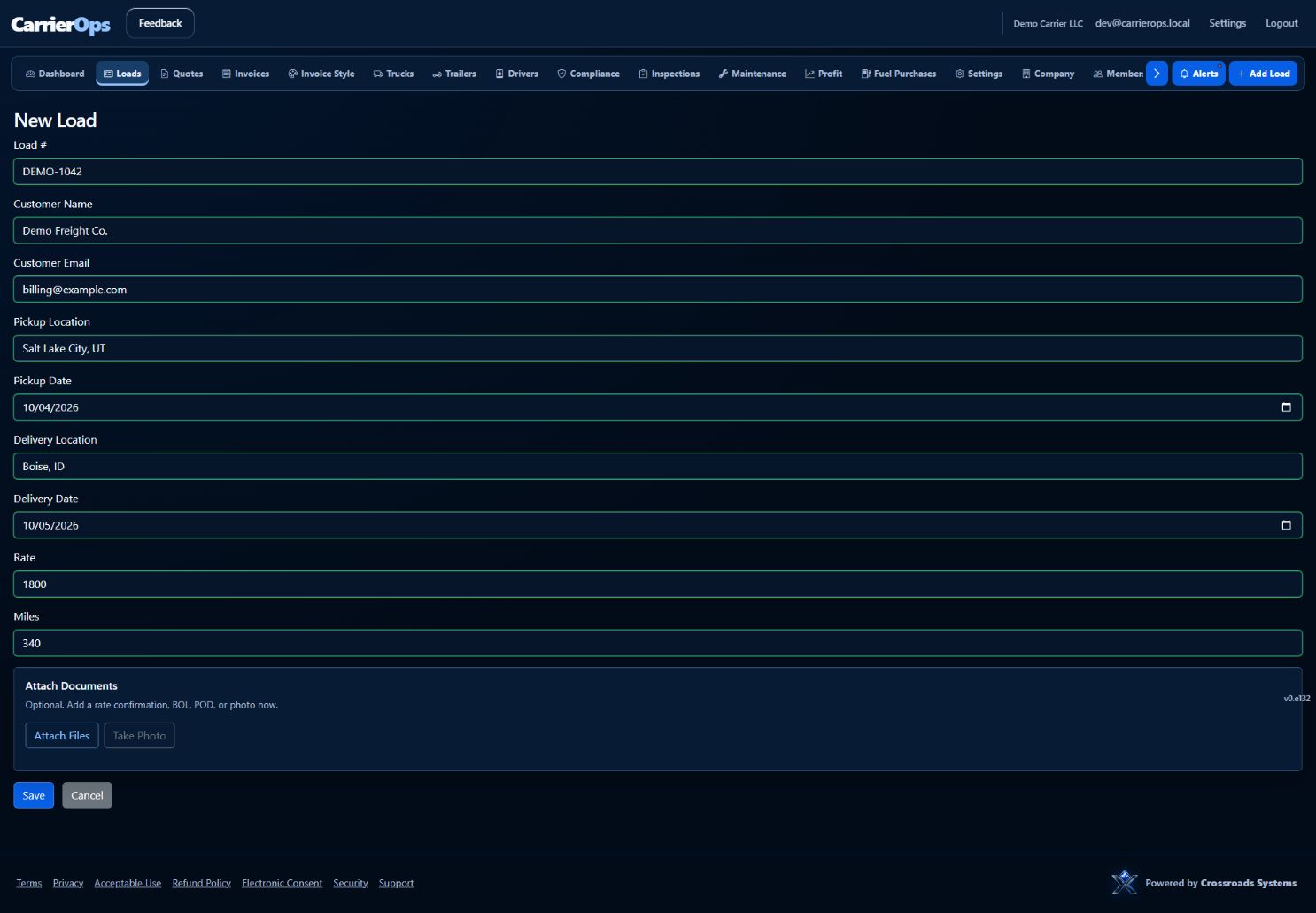This screenshot has width=1316, height=913.
Task: Click the Add Load button
Action: pyautogui.click(x=1263, y=74)
